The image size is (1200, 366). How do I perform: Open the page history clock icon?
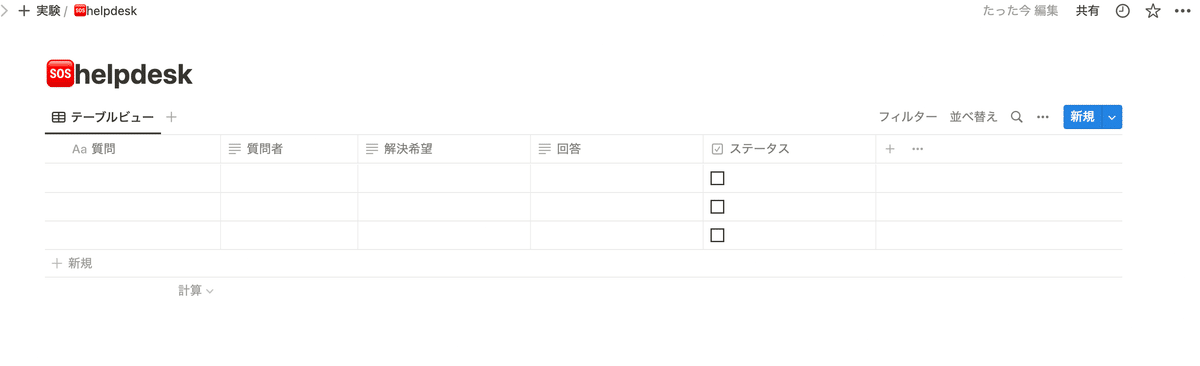tap(1123, 11)
